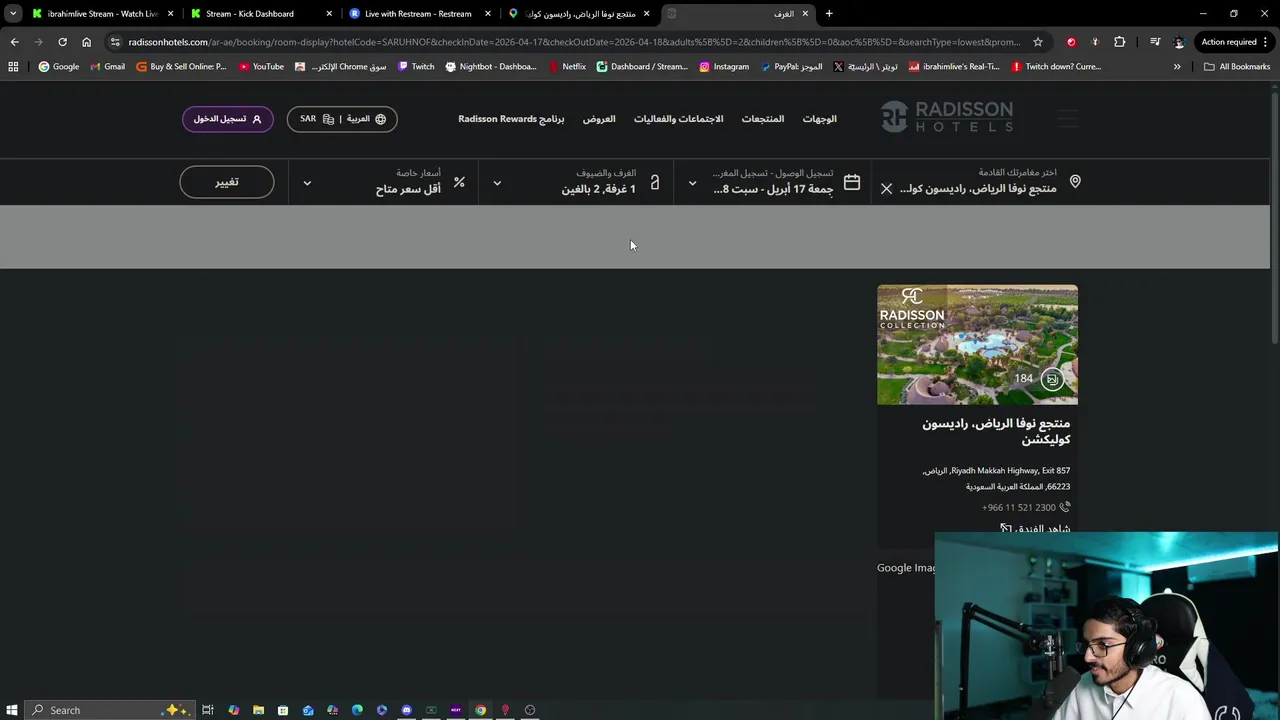Open the Nightbot Dashboard bookmark
This screenshot has width=1280, height=720.
tap(491, 66)
